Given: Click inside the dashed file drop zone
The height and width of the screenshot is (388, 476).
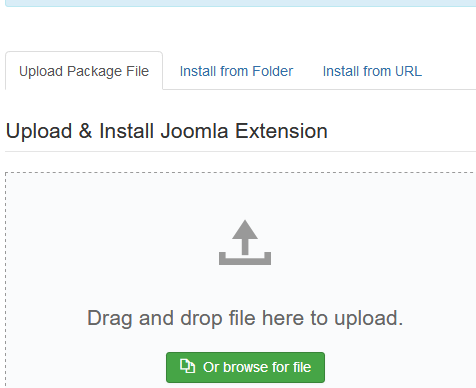Looking at the screenshot, I should coord(240,280).
